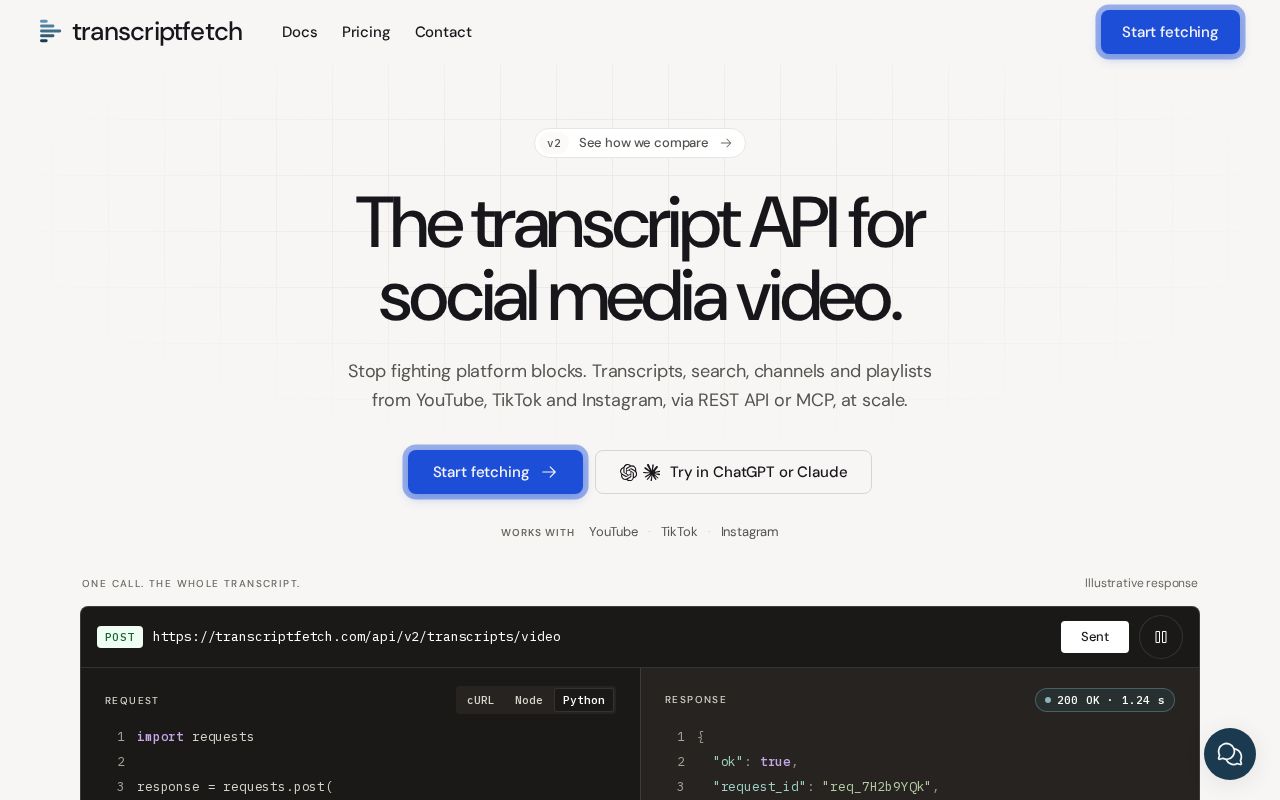Click the 'ONE CALL. THE WHOLE TRANSCRIPT.' label
Viewport: 1280px width, 800px height.
(191, 584)
